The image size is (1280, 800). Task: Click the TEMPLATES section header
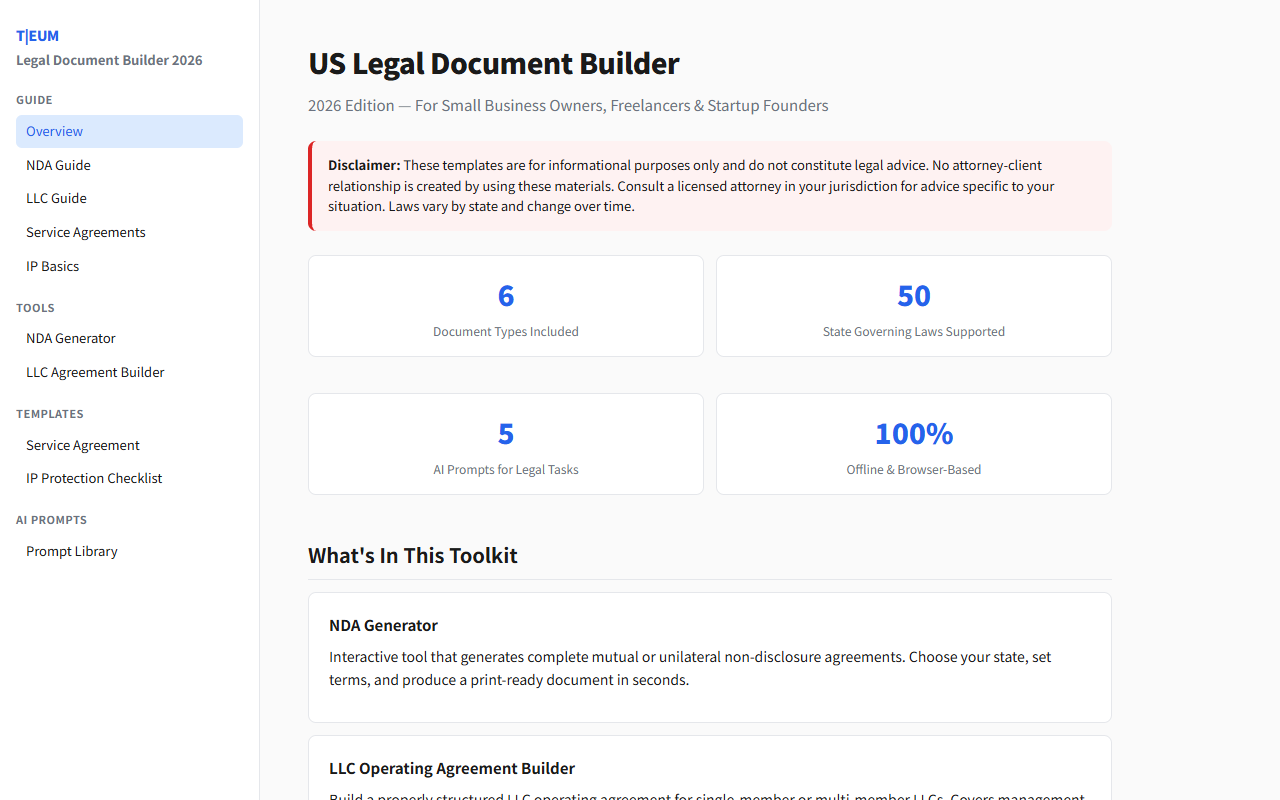50,414
